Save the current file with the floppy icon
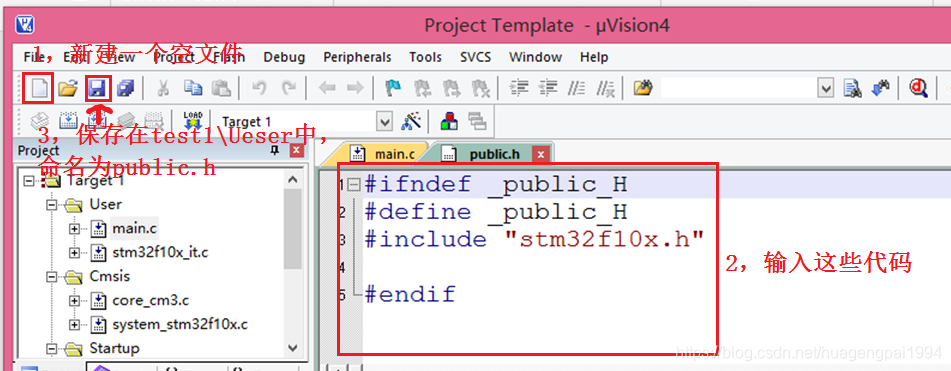 tap(97, 89)
